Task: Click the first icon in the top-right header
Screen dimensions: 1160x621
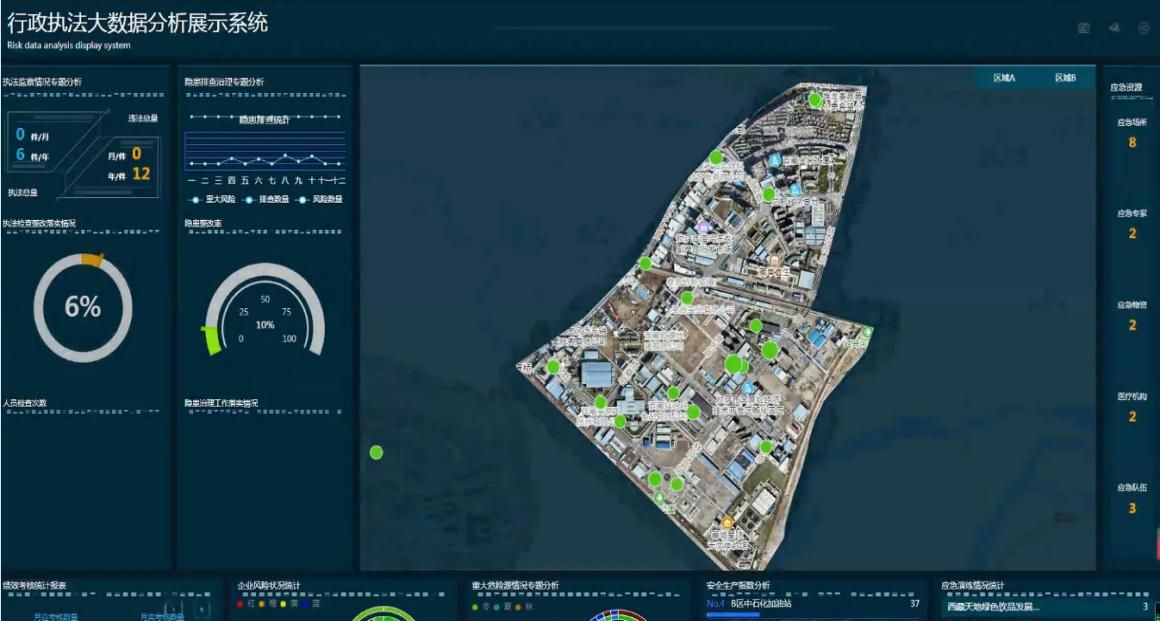Action: pyautogui.click(x=1083, y=28)
